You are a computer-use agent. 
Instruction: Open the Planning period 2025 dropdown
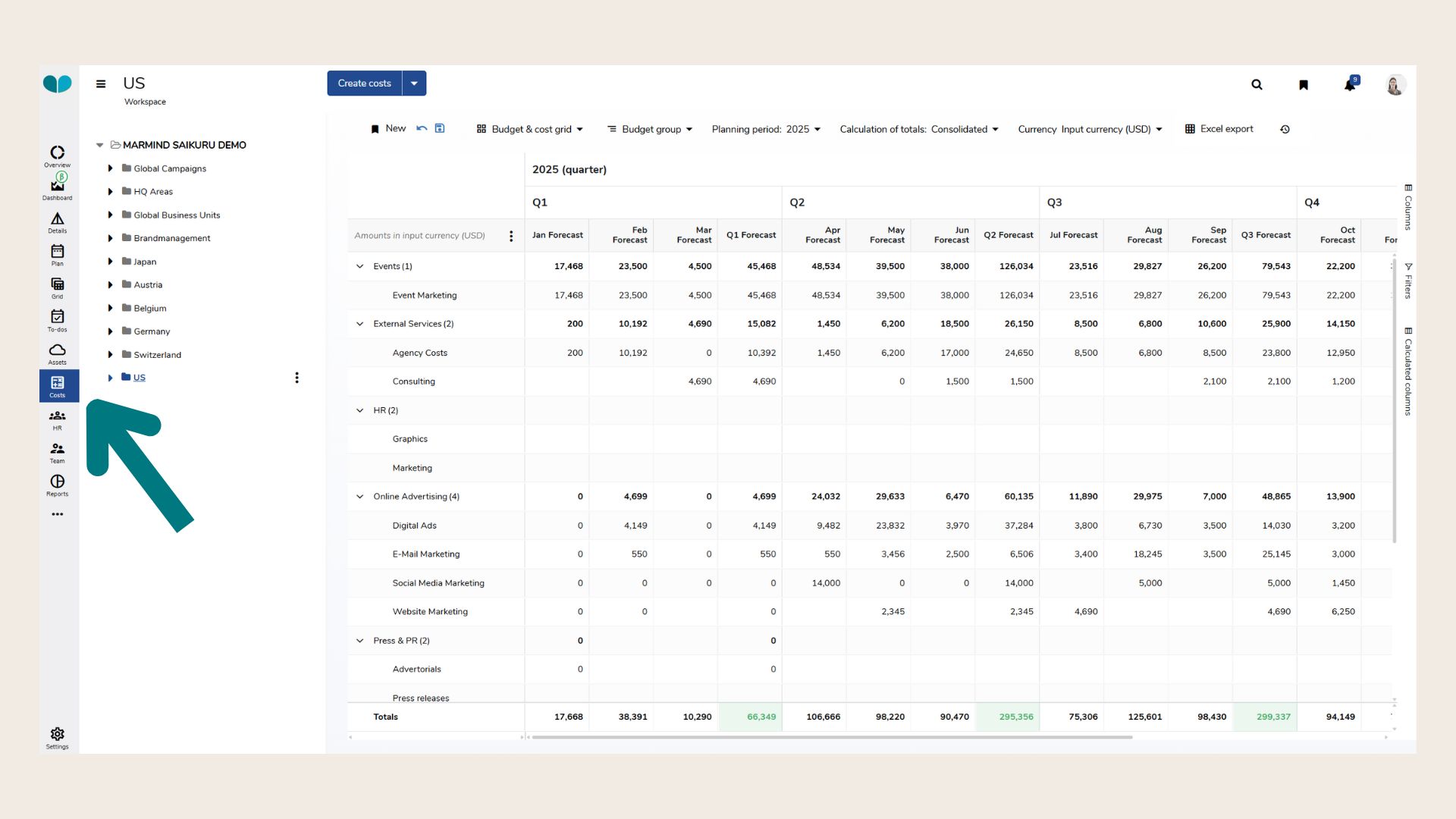pos(766,130)
